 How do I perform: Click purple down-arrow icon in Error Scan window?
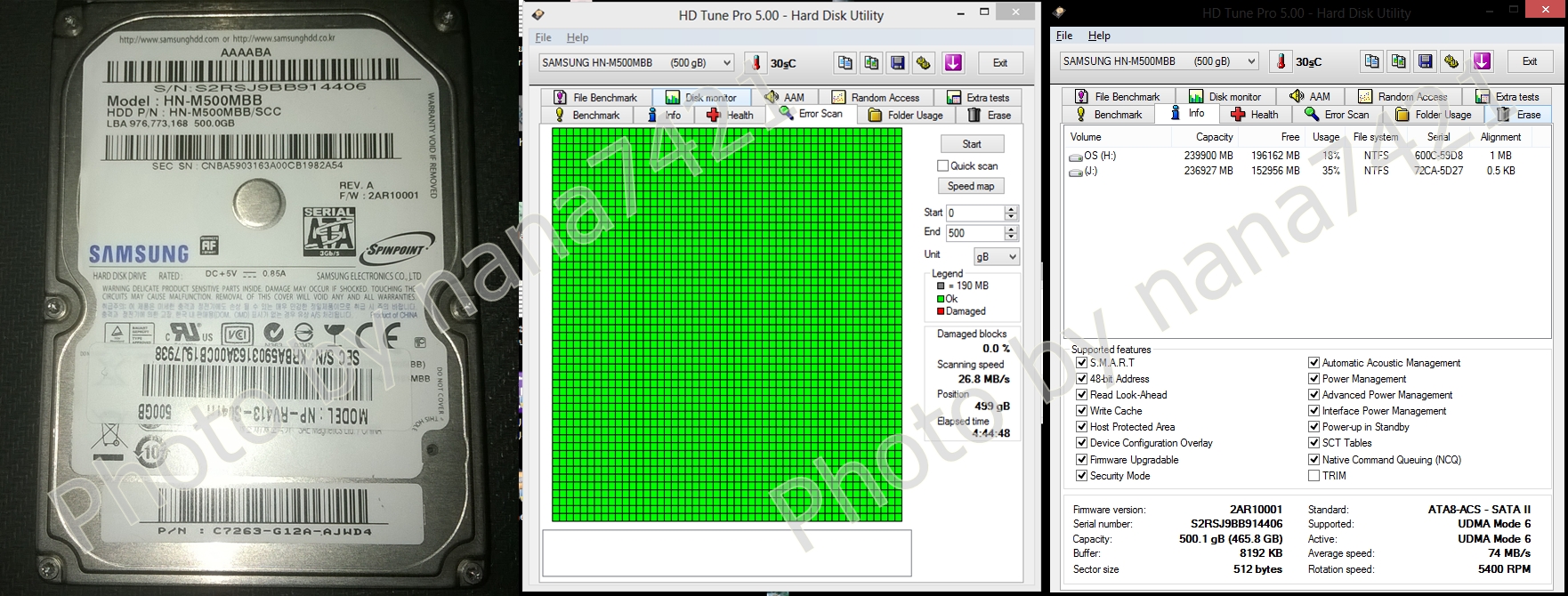953,62
